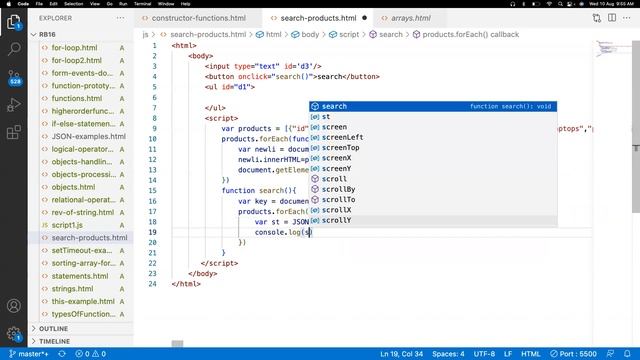Open errors and warnings count in status bar
Image resolution: width=640 pixels, height=360 pixels.
click(x=91, y=354)
